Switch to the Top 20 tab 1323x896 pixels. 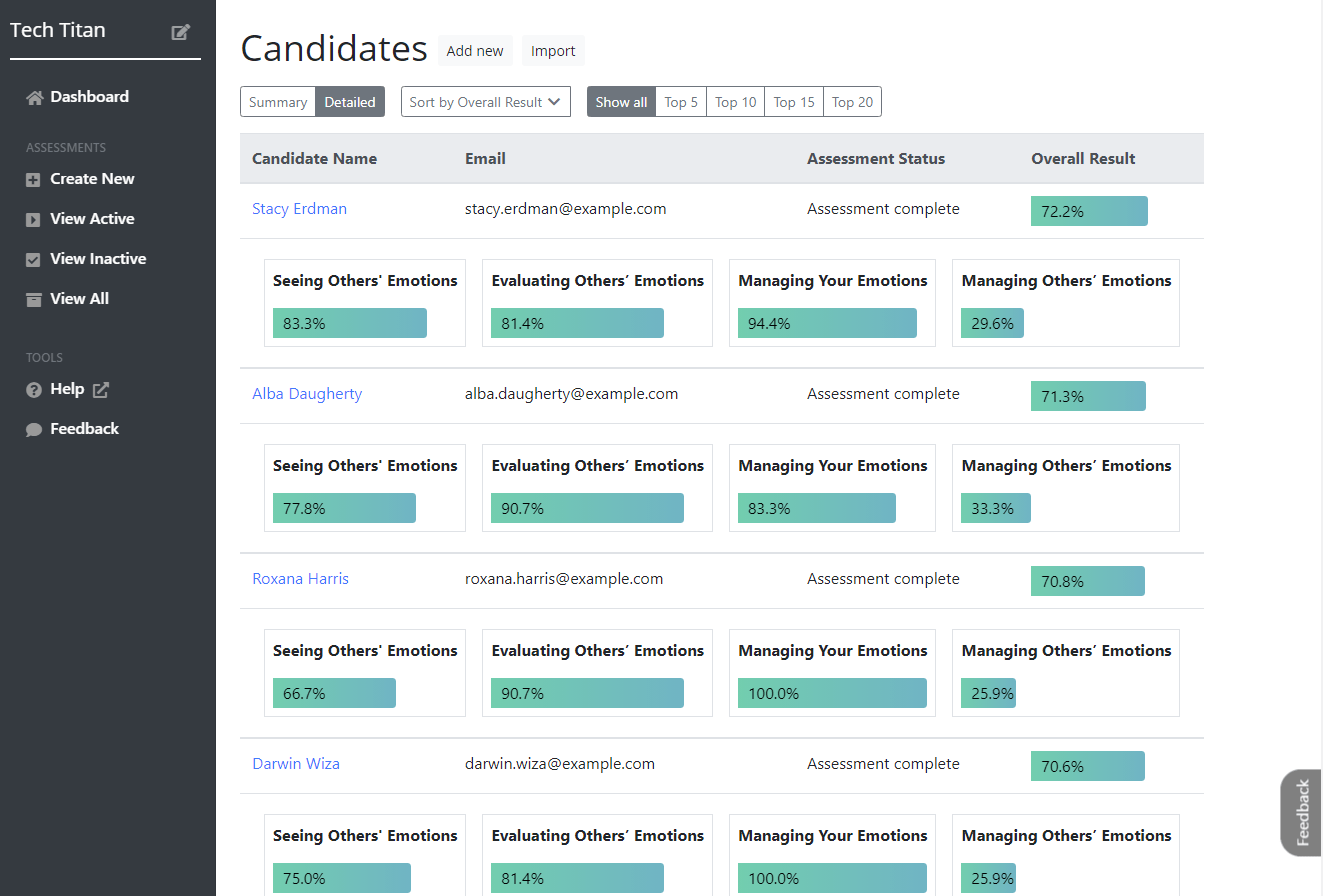[852, 101]
